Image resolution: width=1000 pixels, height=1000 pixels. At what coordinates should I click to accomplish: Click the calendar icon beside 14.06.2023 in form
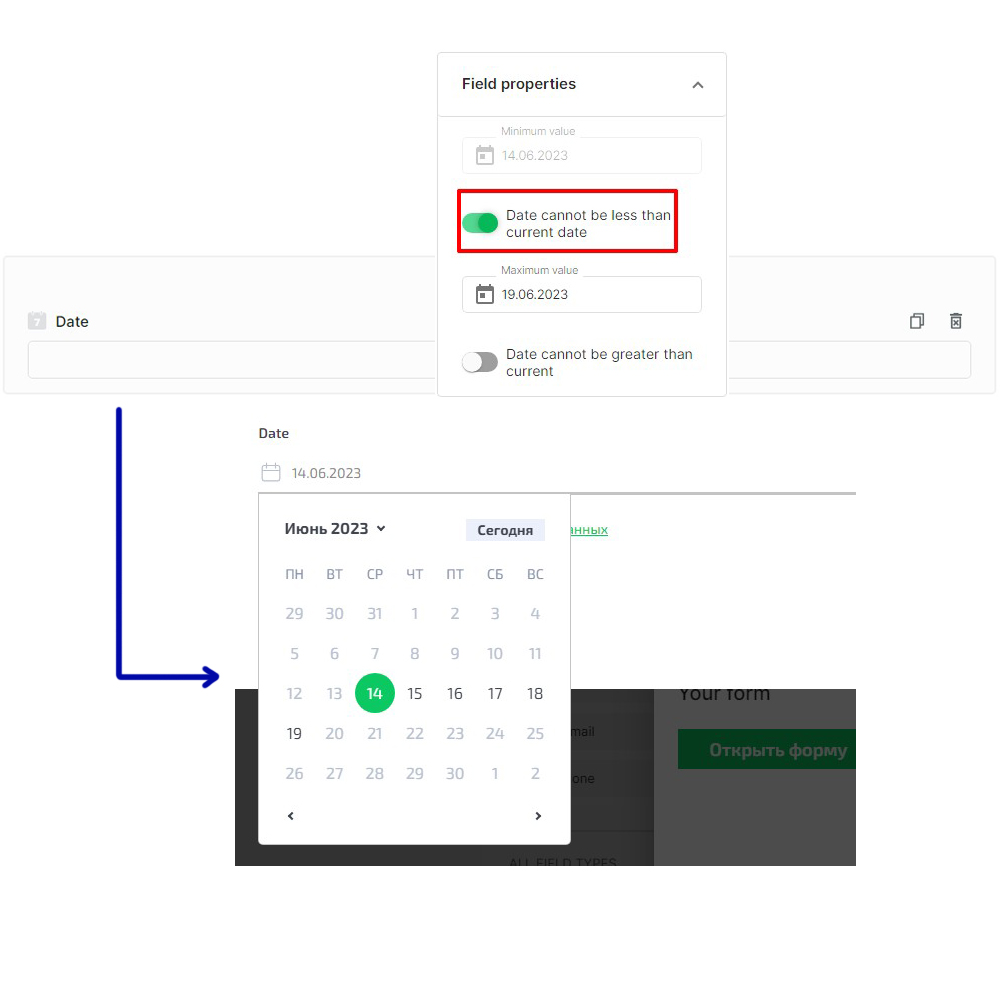271,473
